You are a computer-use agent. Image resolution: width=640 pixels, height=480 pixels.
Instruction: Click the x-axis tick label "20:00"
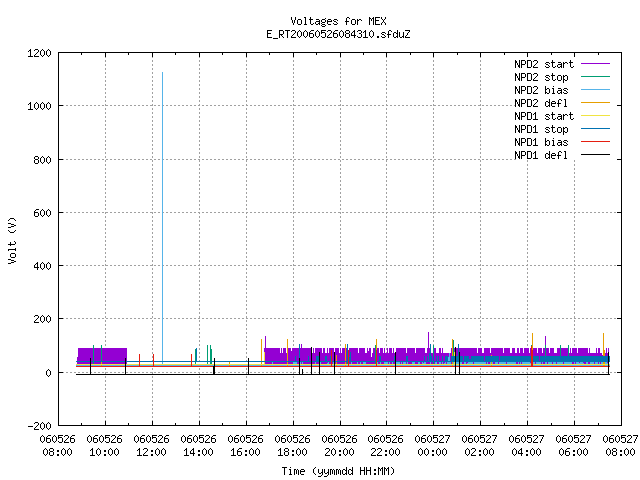coord(339,452)
